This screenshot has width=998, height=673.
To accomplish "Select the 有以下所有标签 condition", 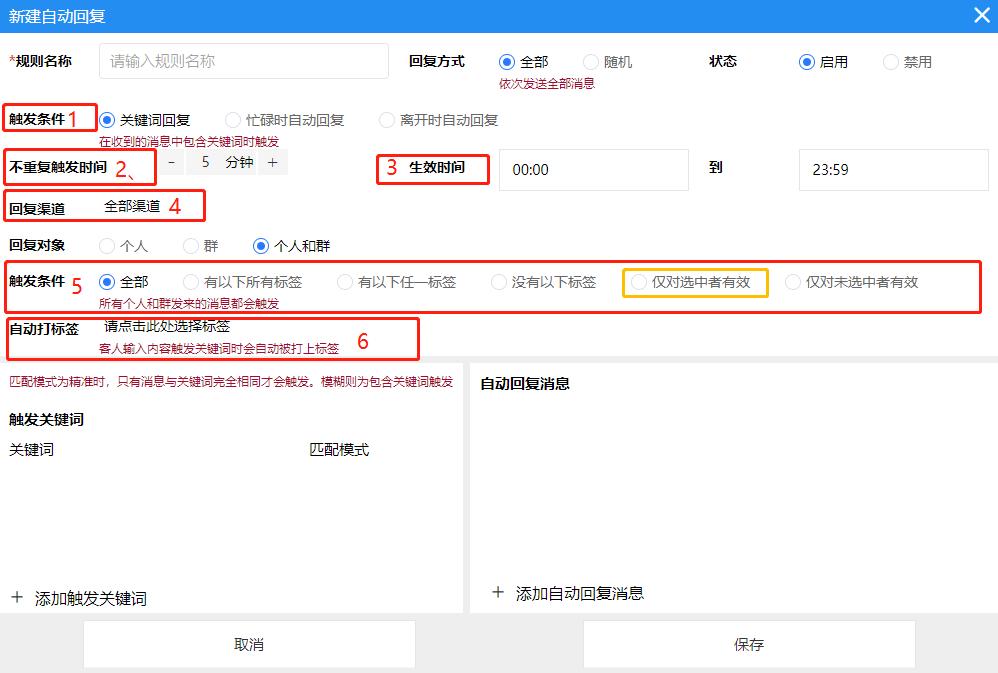I will coord(190,281).
